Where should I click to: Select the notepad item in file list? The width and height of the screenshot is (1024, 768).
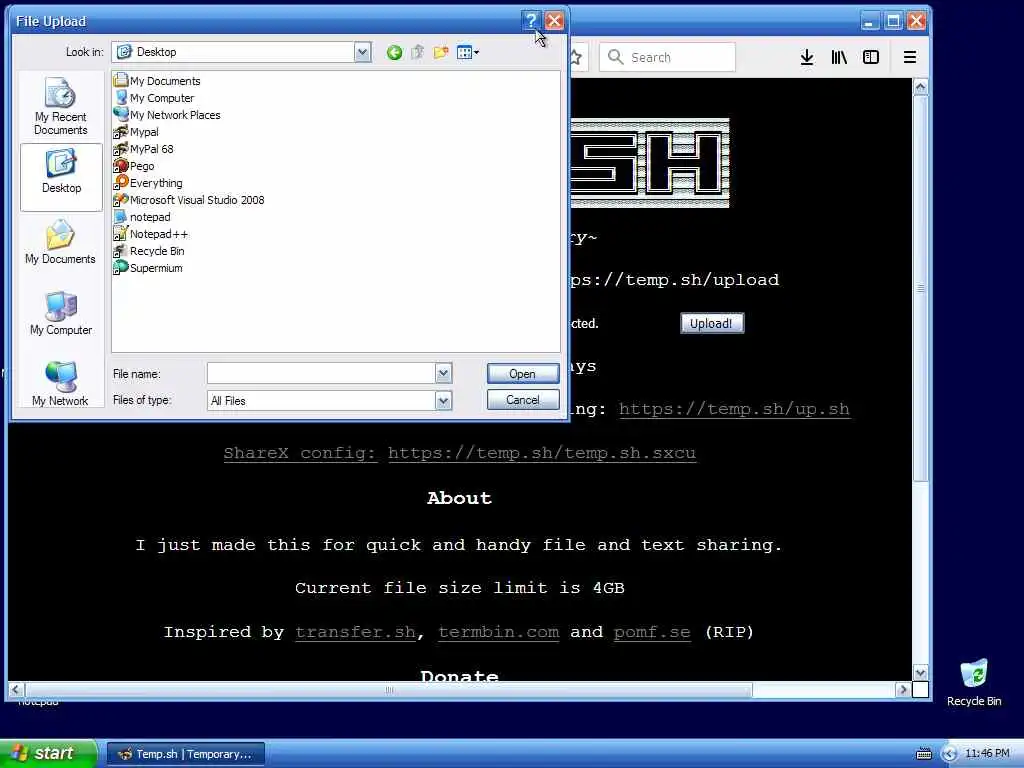coord(142,217)
